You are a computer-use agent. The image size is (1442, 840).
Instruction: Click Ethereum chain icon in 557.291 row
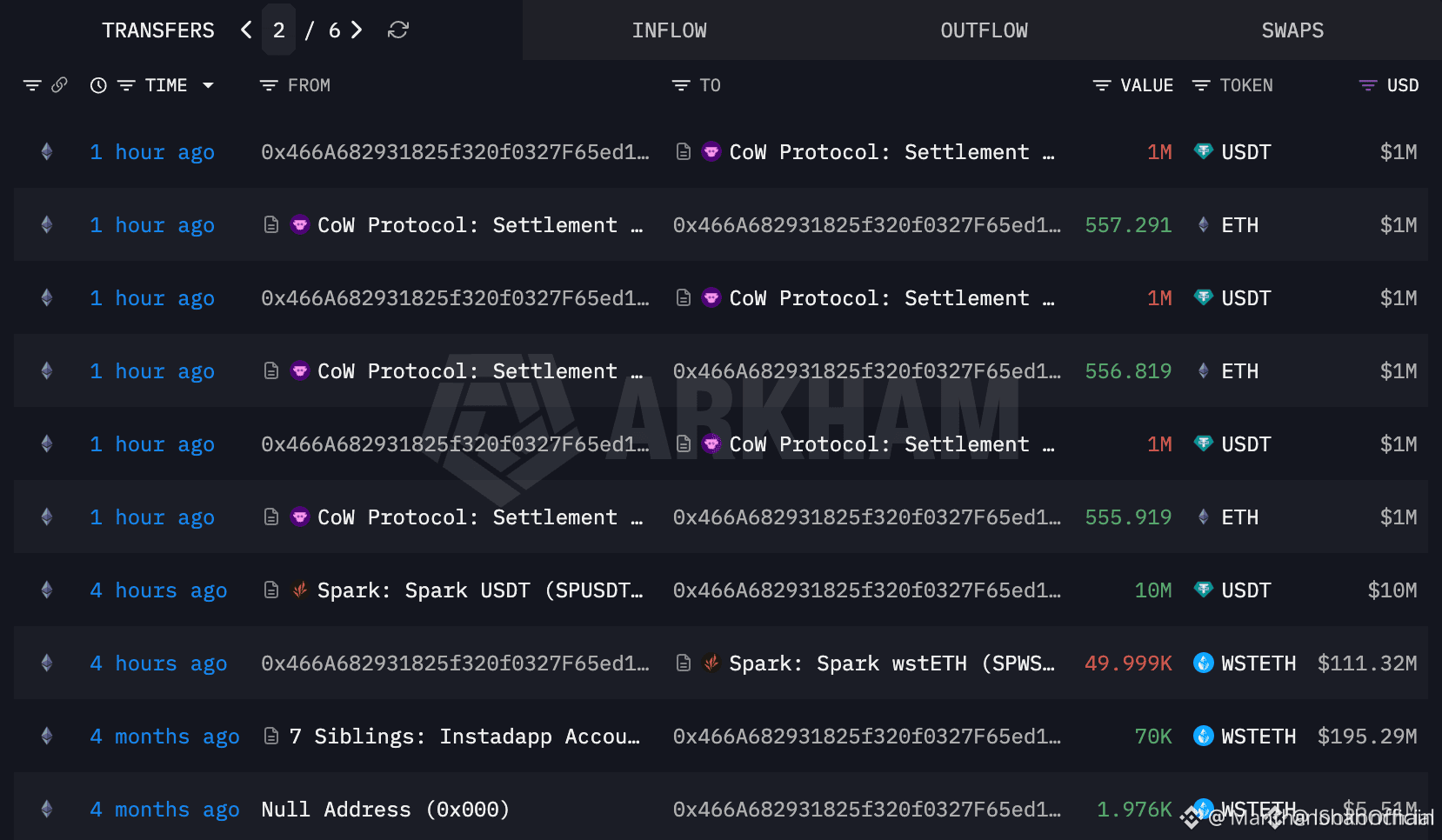tap(47, 225)
